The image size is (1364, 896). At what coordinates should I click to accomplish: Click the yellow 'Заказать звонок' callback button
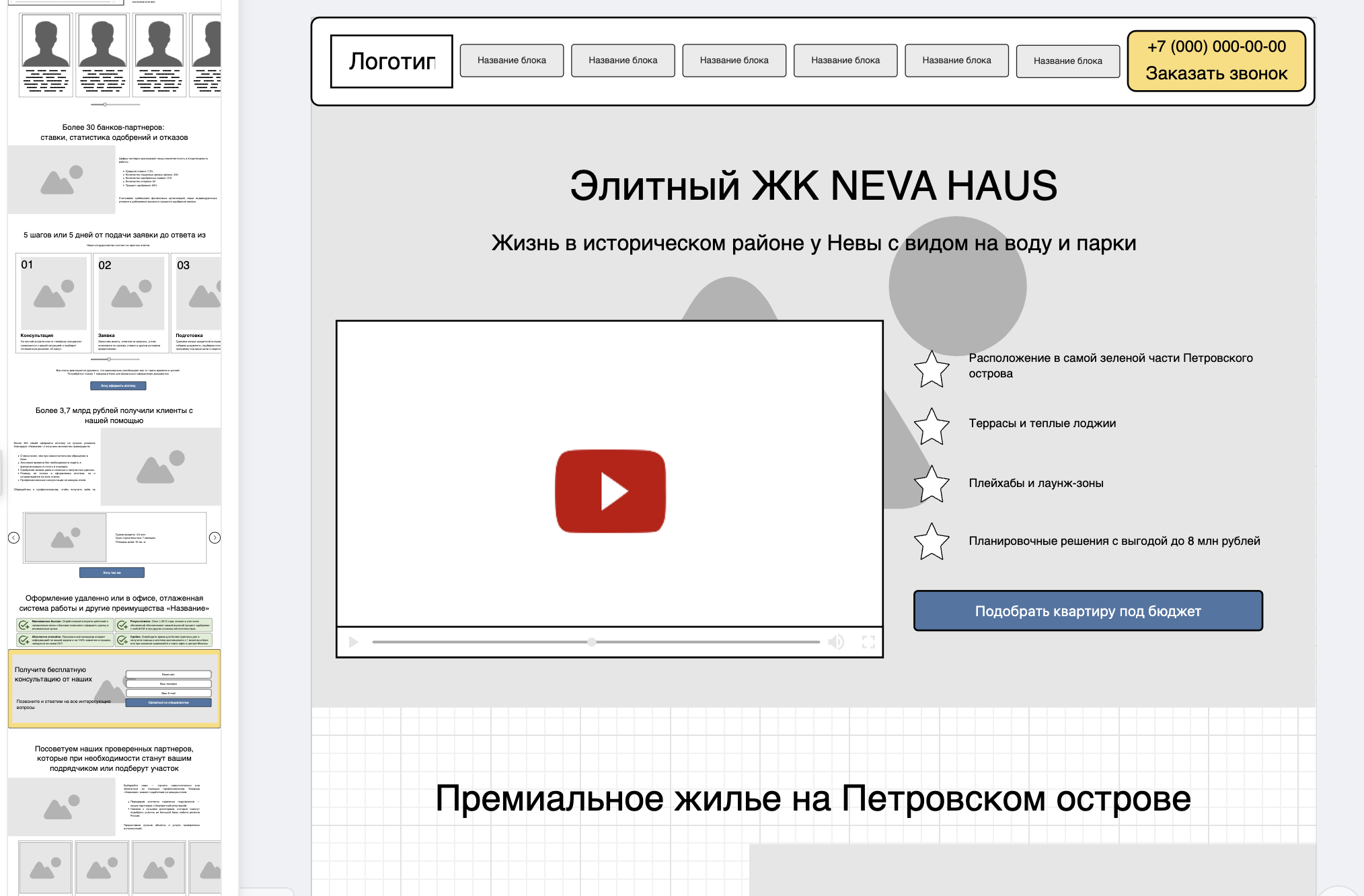pyautogui.click(x=1216, y=61)
